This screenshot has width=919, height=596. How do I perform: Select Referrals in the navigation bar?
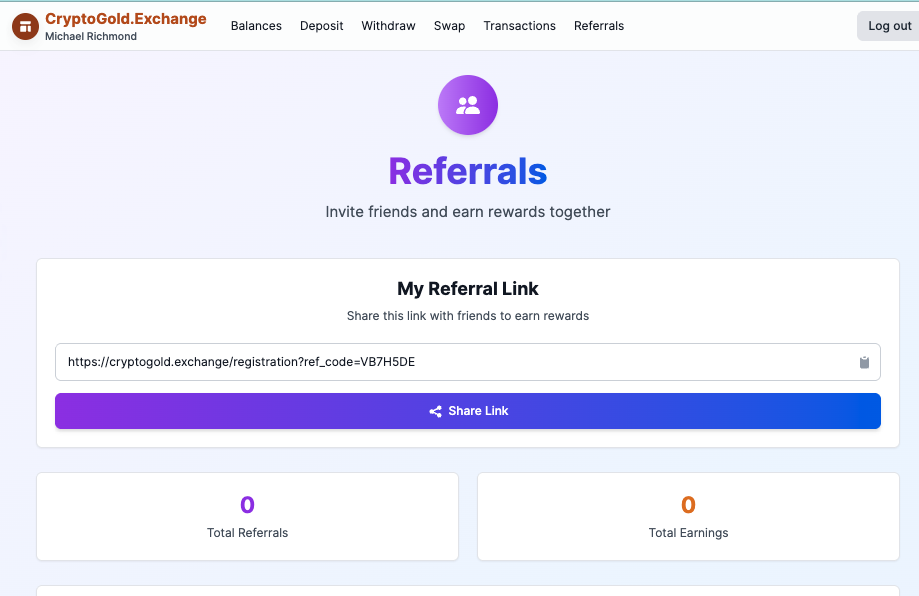pyautogui.click(x=599, y=26)
